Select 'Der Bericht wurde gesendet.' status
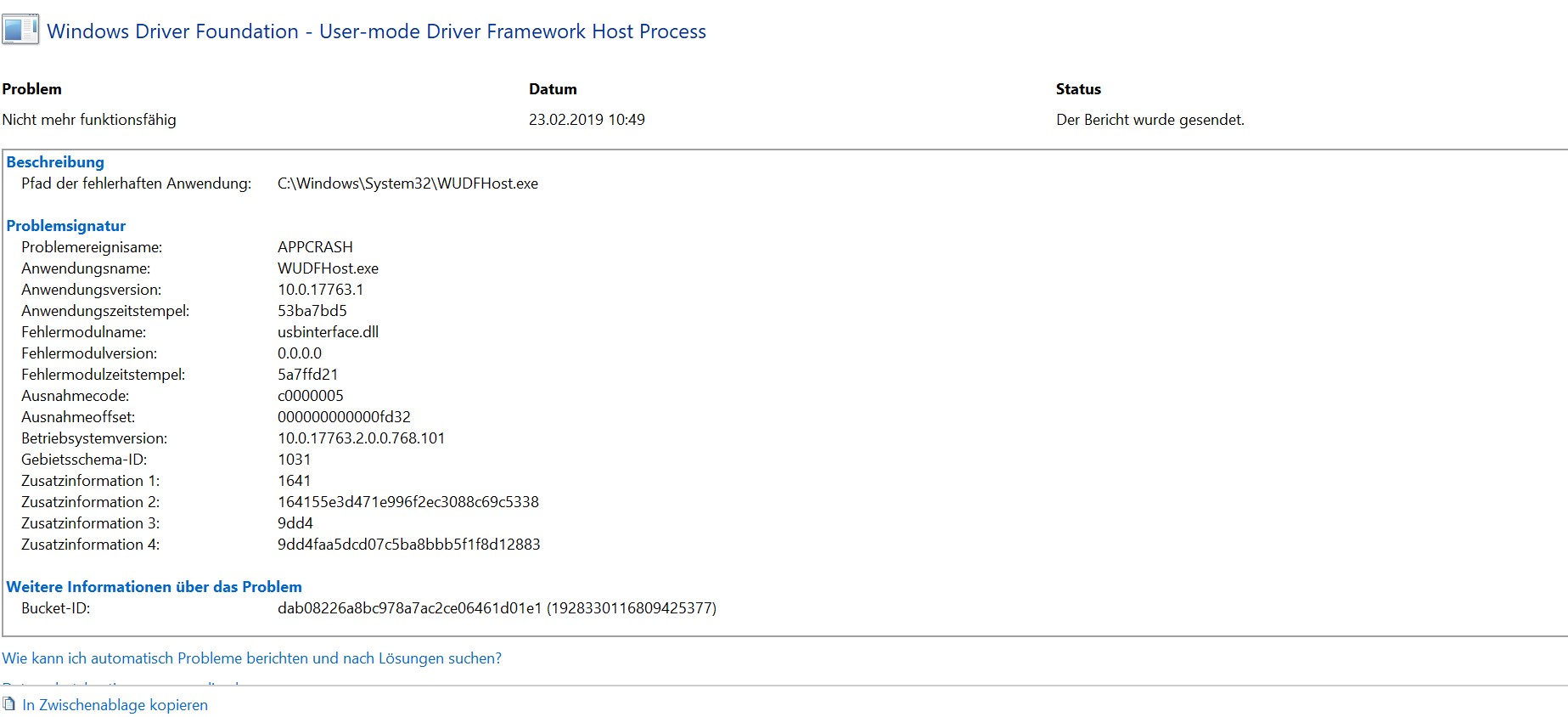The image size is (1568, 717). [x=1150, y=120]
